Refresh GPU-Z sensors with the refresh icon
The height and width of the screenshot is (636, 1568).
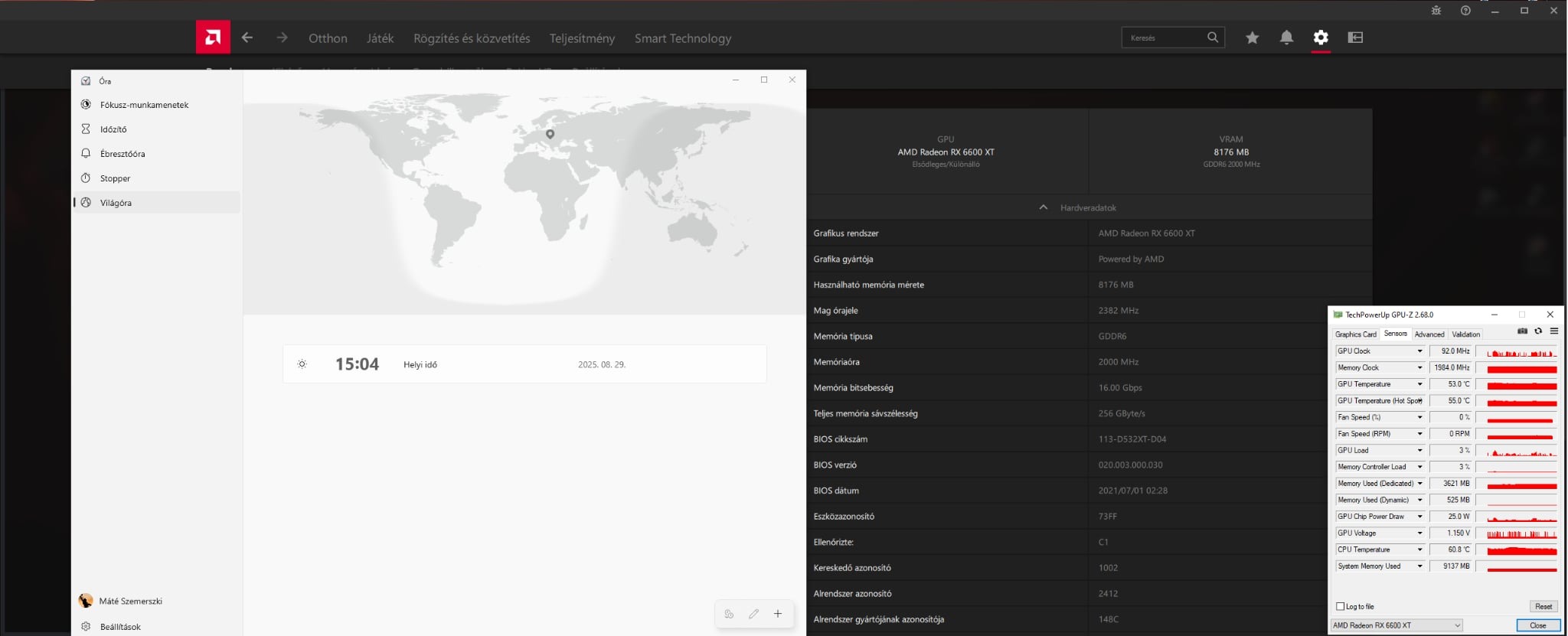[1538, 331]
